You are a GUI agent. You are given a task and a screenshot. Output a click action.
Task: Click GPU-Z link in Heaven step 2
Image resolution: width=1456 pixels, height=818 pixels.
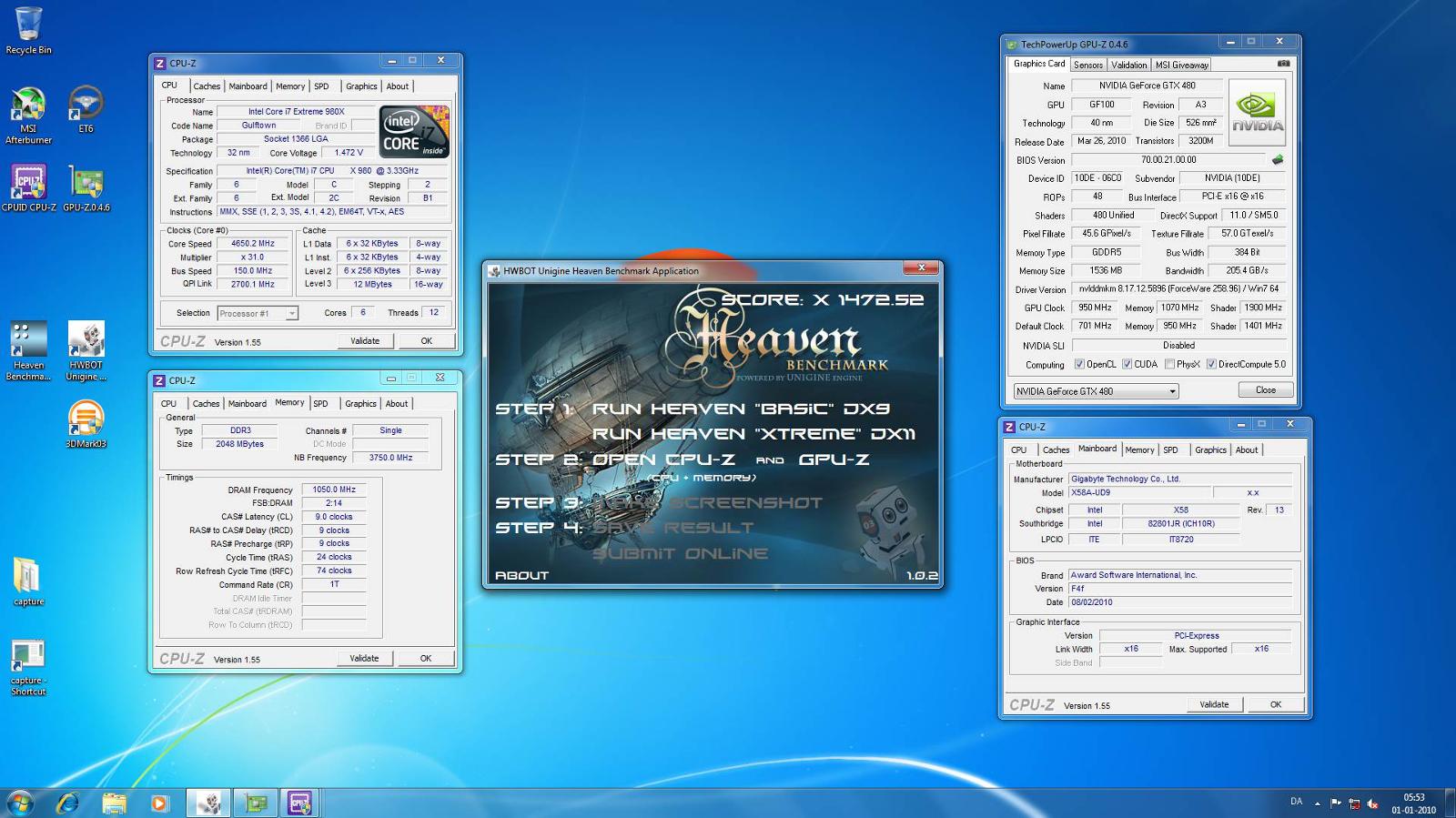click(x=834, y=459)
